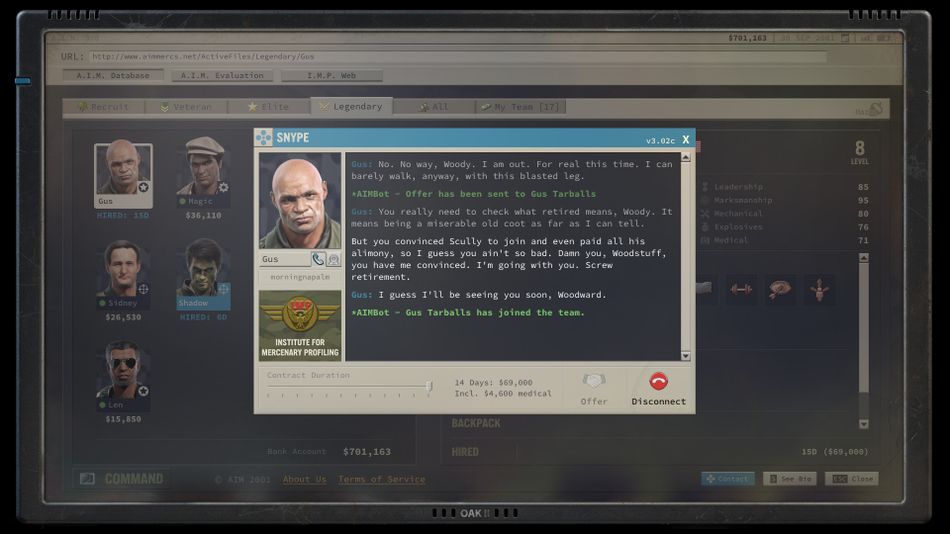This screenshot has width=950, height=534.
Task: Click the Snype logo icon in title bar
Action: pos(264,138)
